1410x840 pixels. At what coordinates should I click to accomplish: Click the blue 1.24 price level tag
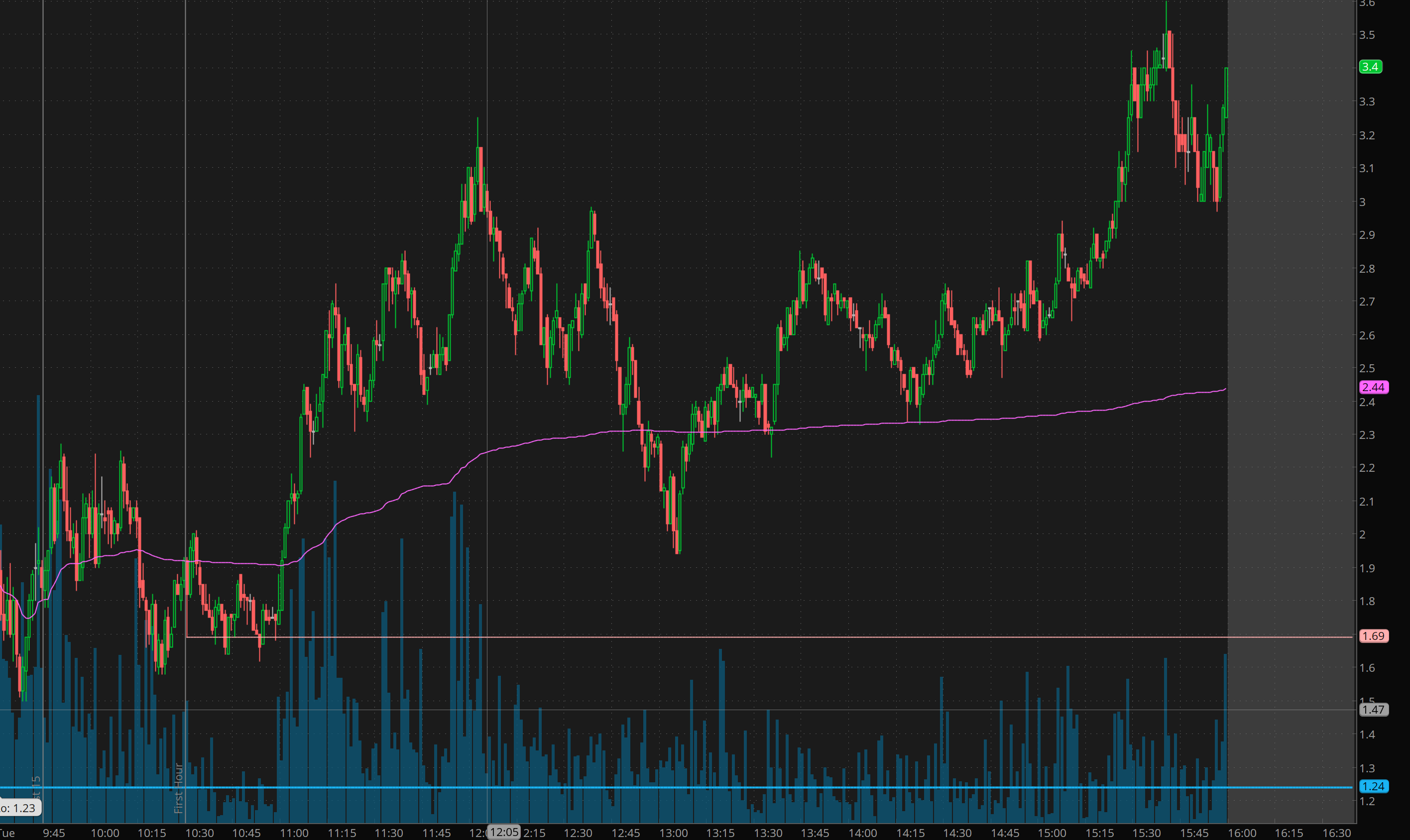coord(1373,786)
